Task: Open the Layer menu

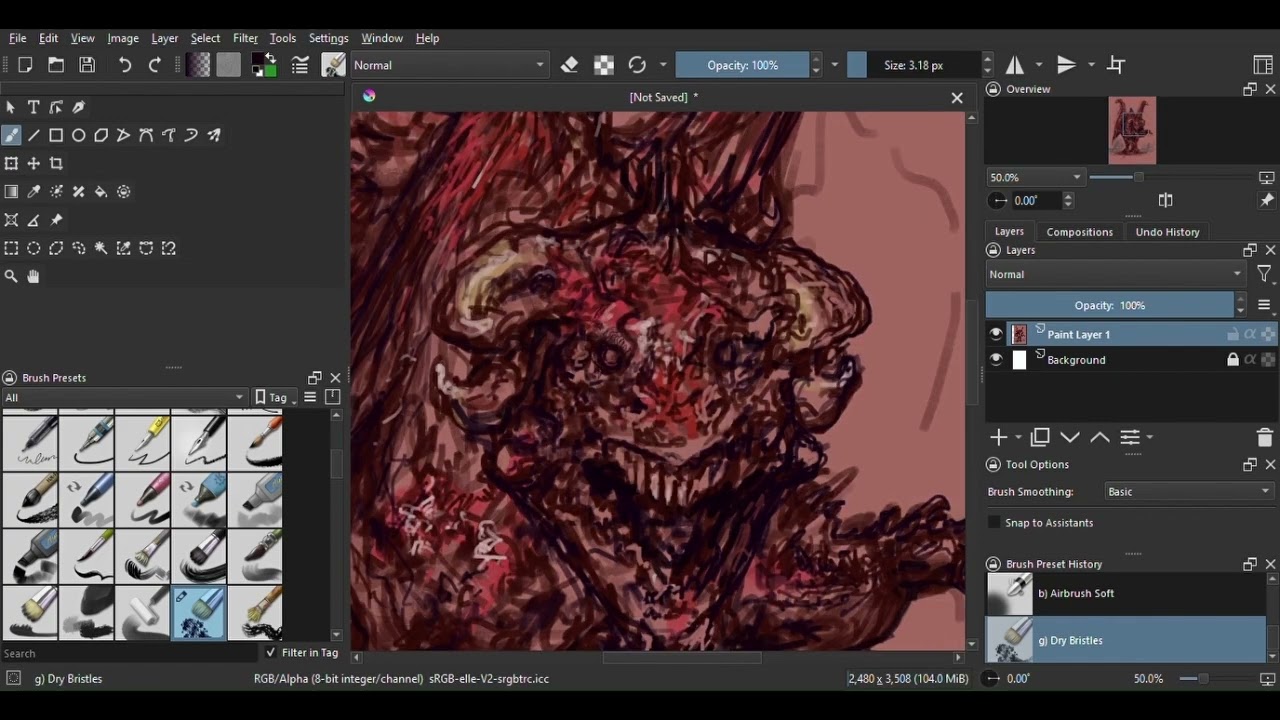Action: [x=164, y=38]
